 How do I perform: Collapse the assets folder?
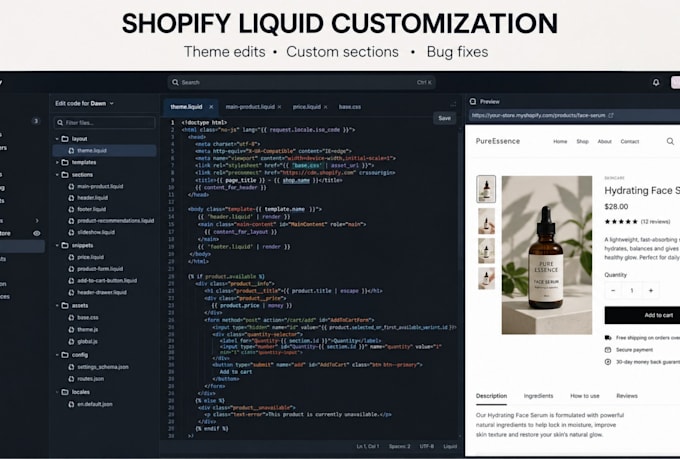(57, 306)
